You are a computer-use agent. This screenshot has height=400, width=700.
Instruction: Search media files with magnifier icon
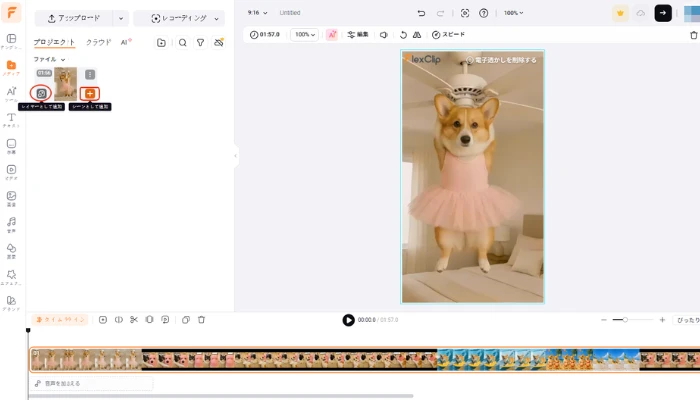click(x=183, y=42)
